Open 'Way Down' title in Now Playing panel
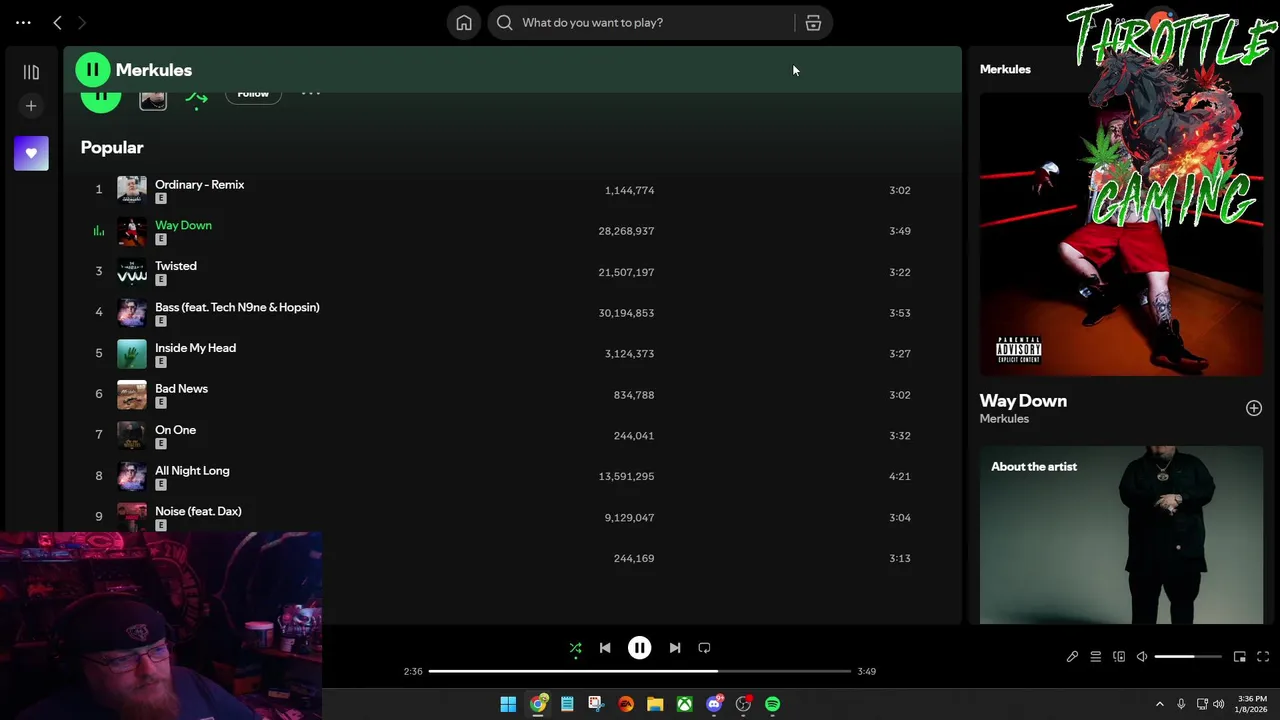 [x=1023, y=400]
